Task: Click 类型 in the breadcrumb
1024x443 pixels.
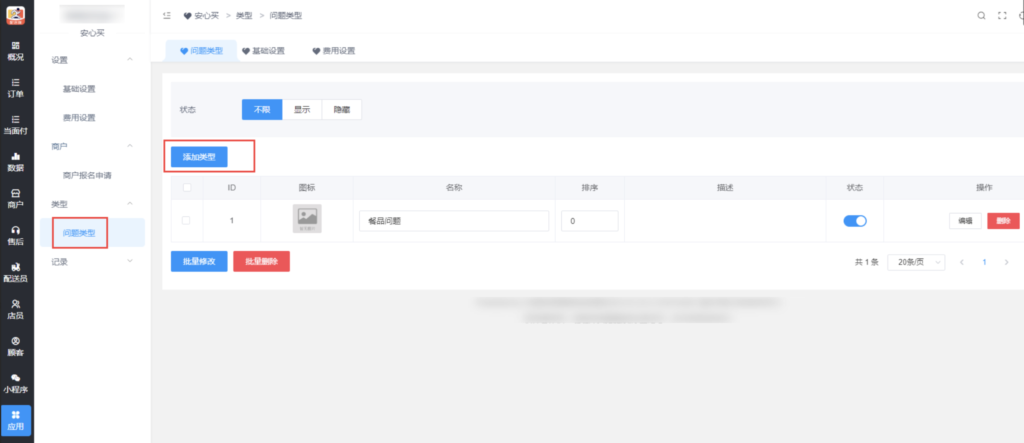Action: (244, 16)
